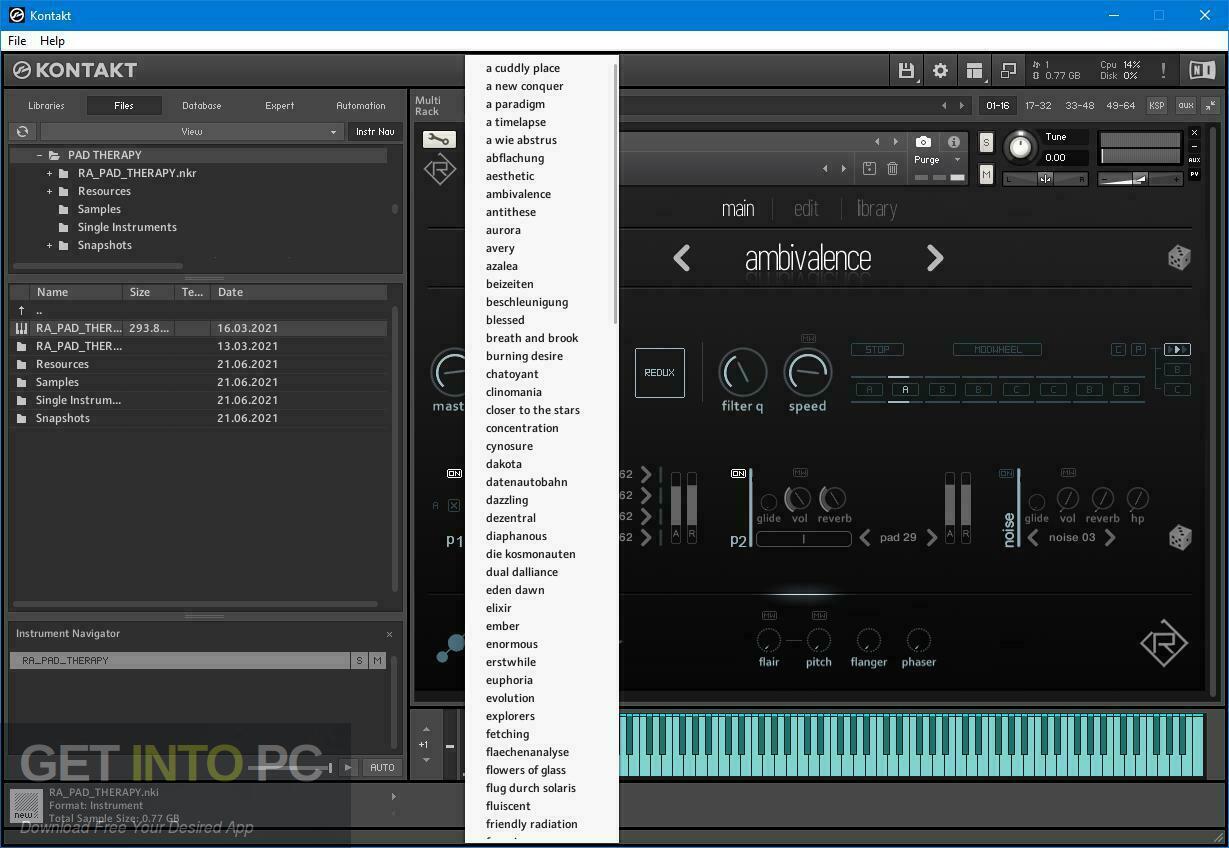Open the Kontakt save/load files menu
The height and width of the screenshot is (848, 1229).
[906, 70]
